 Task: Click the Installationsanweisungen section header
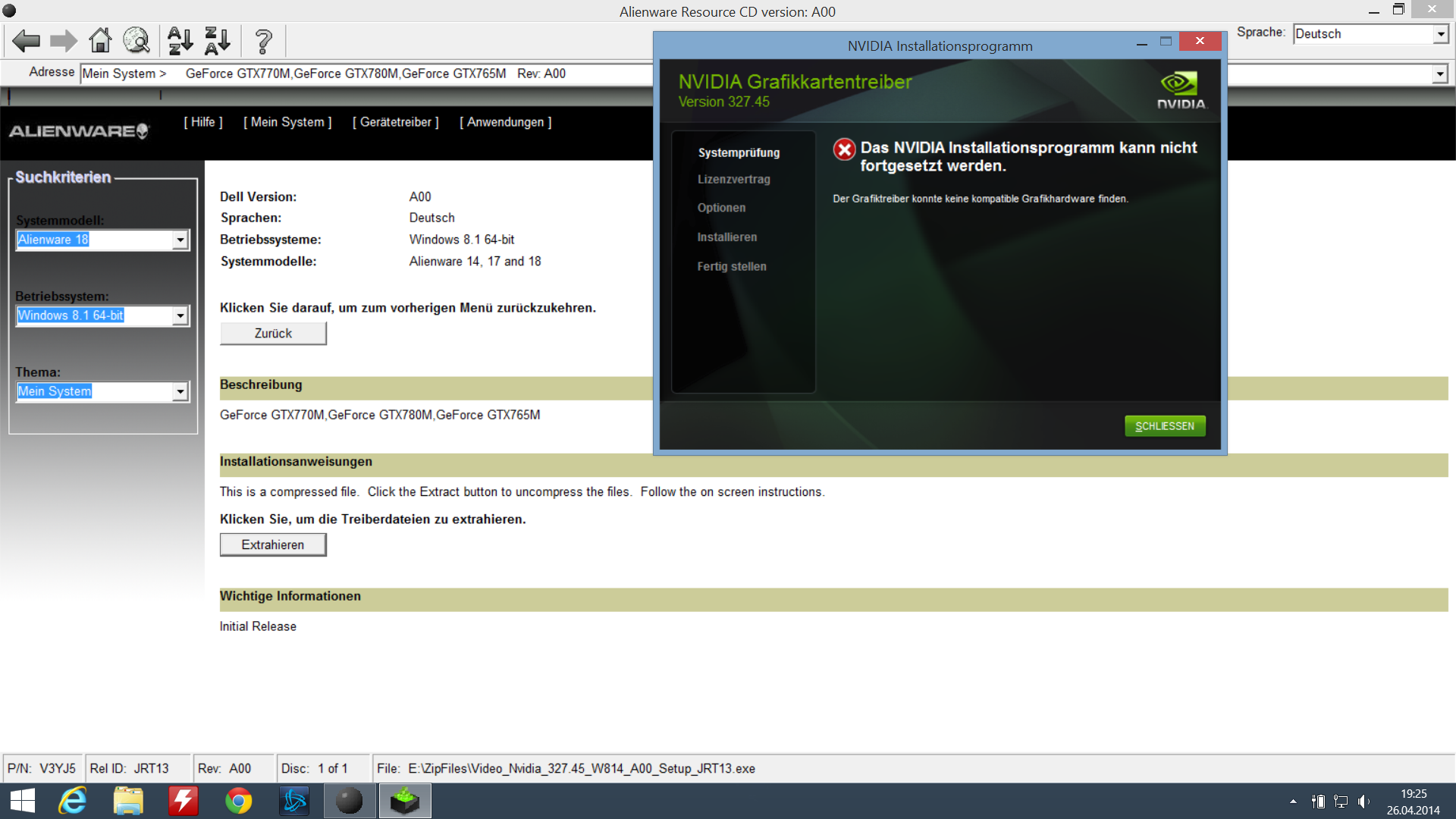pos(296,462)
